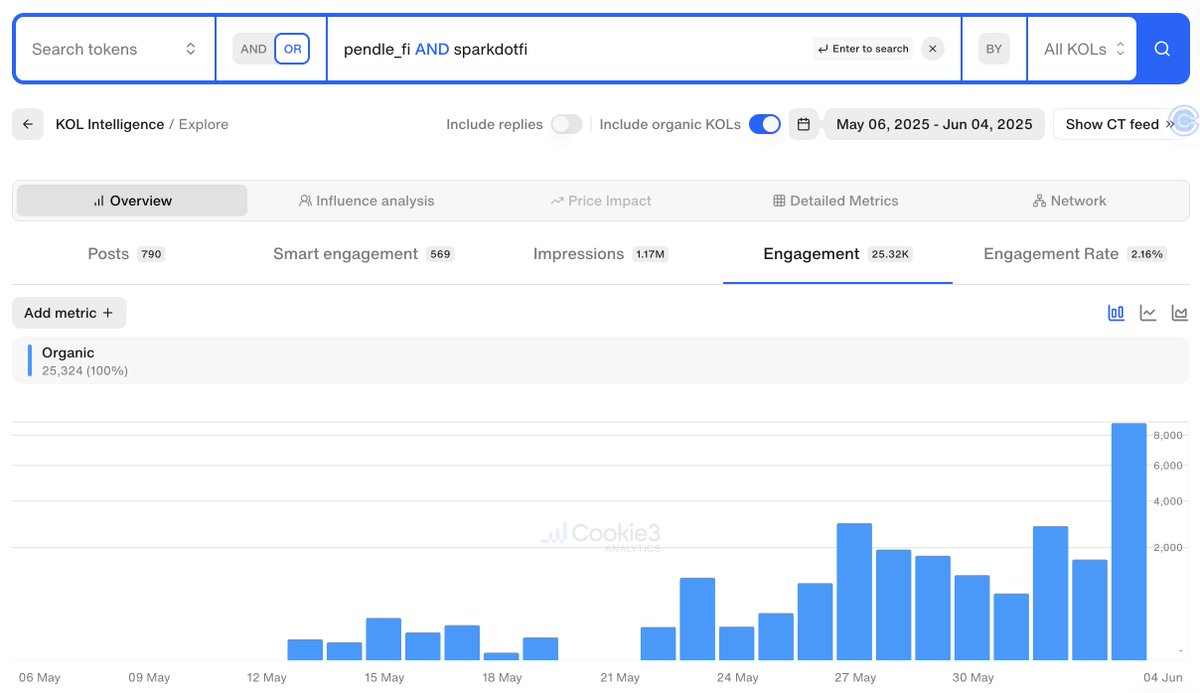Viewport: 1200px width, 693px height.
Task: Open the Search tokens dropdown
Action: 114,49
